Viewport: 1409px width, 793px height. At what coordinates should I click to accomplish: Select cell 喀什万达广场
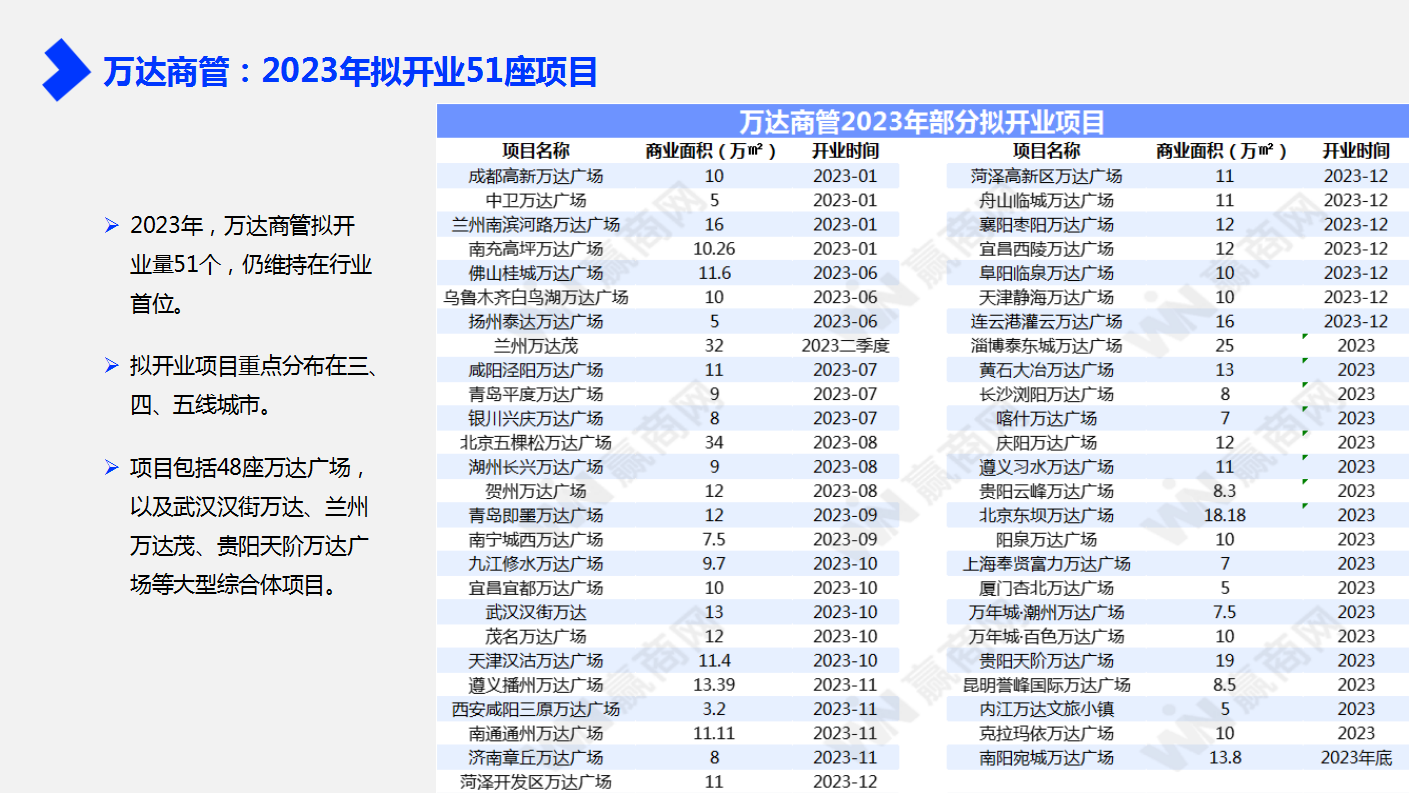point(1046,418)
